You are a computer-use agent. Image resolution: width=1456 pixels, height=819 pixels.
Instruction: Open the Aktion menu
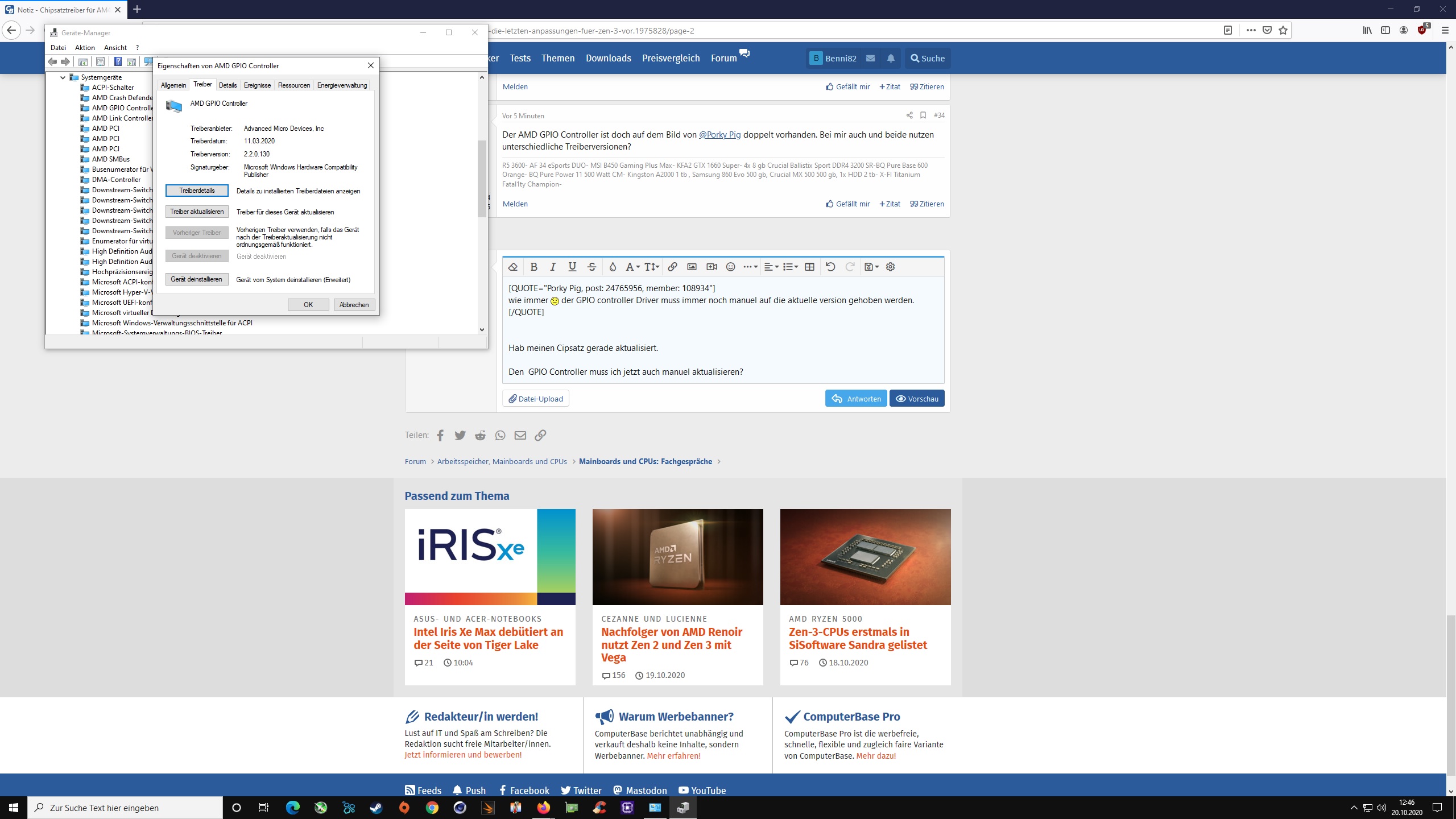[x=85, y=48]
